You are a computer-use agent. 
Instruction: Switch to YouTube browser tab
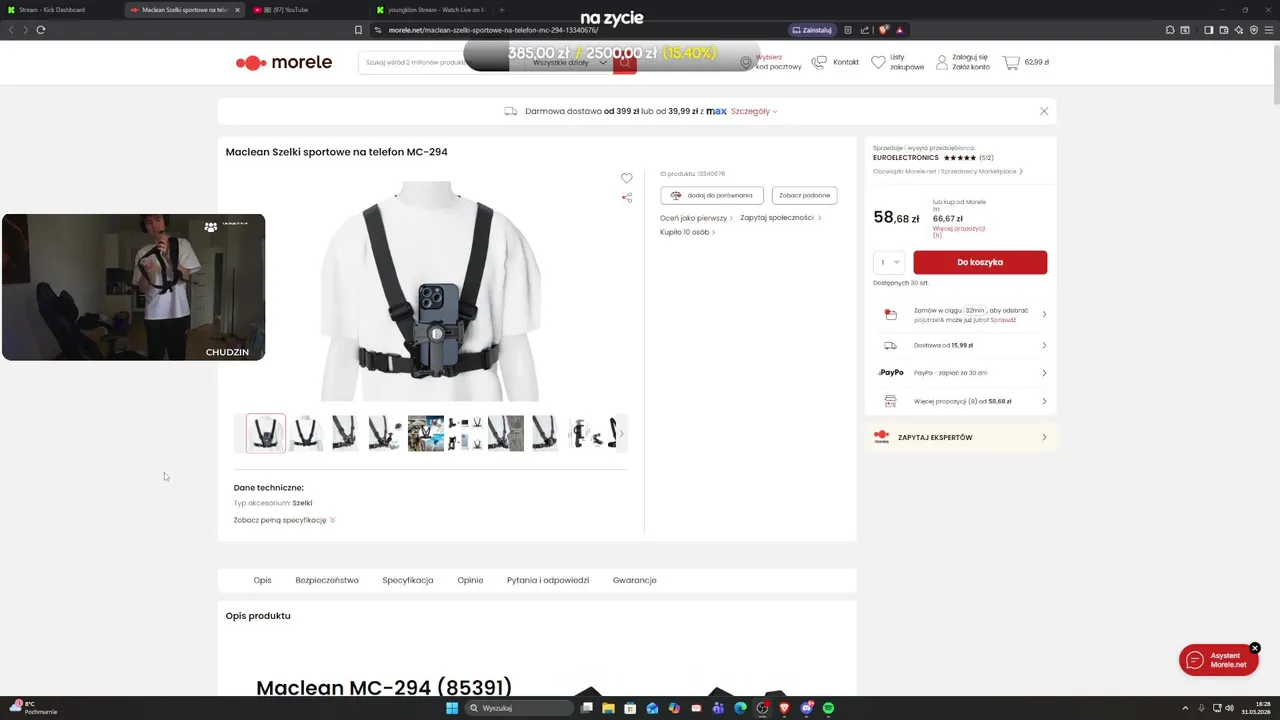(x=305, y=9)
